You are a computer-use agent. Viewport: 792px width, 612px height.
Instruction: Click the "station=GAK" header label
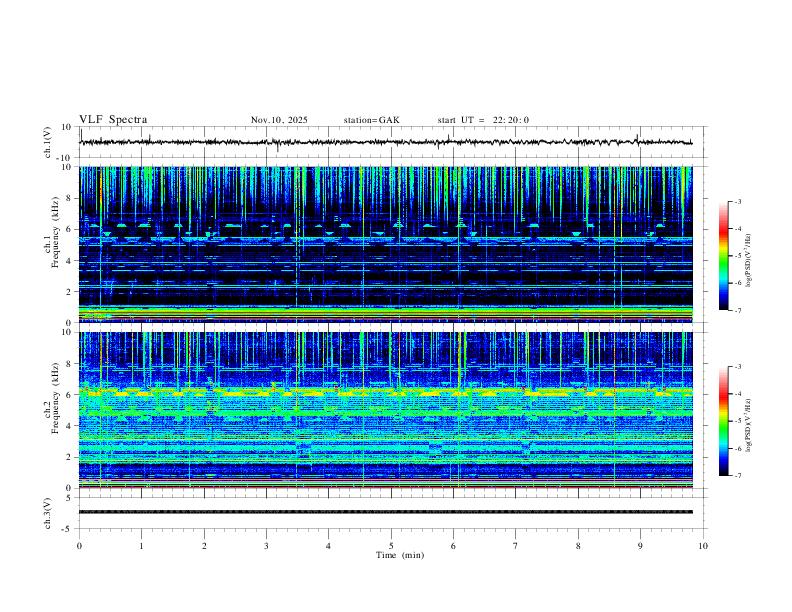[371, 120]
